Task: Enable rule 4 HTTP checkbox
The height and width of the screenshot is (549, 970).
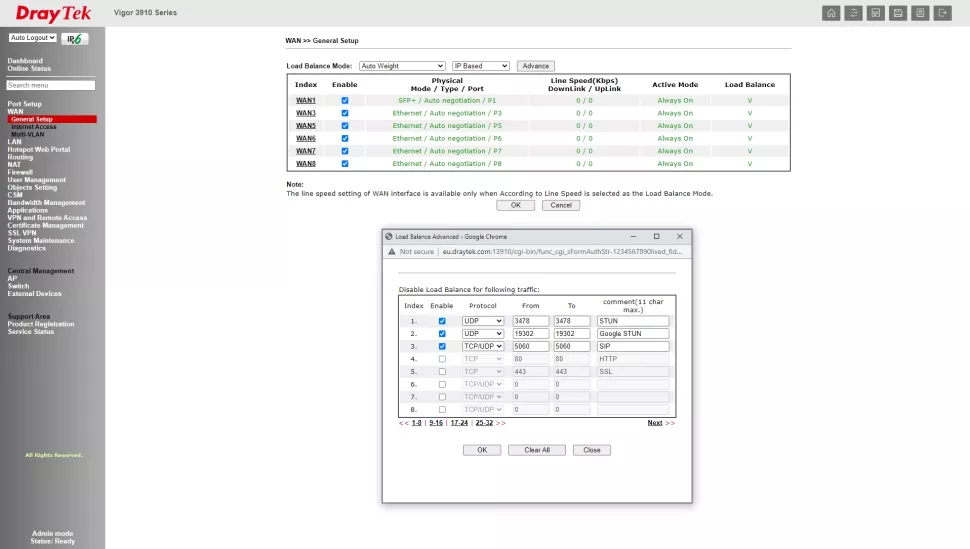Action: pyautogui.click(x=442, y=359)
